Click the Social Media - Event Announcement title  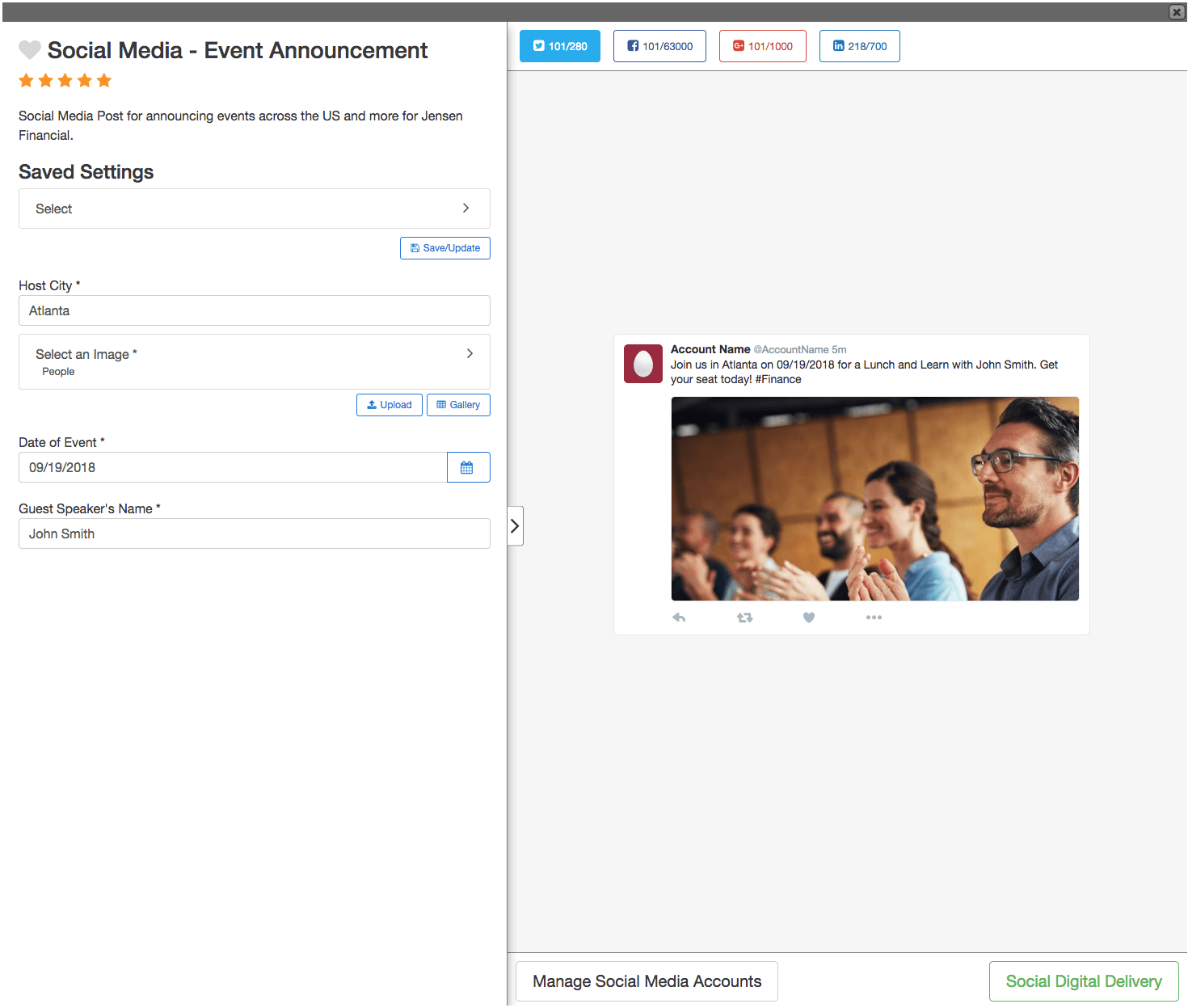coord(238,50)
